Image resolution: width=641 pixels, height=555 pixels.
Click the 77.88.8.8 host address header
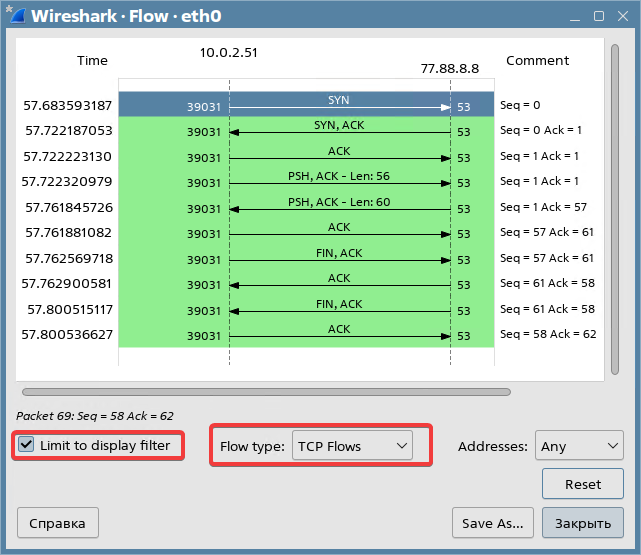pos(450,68)
